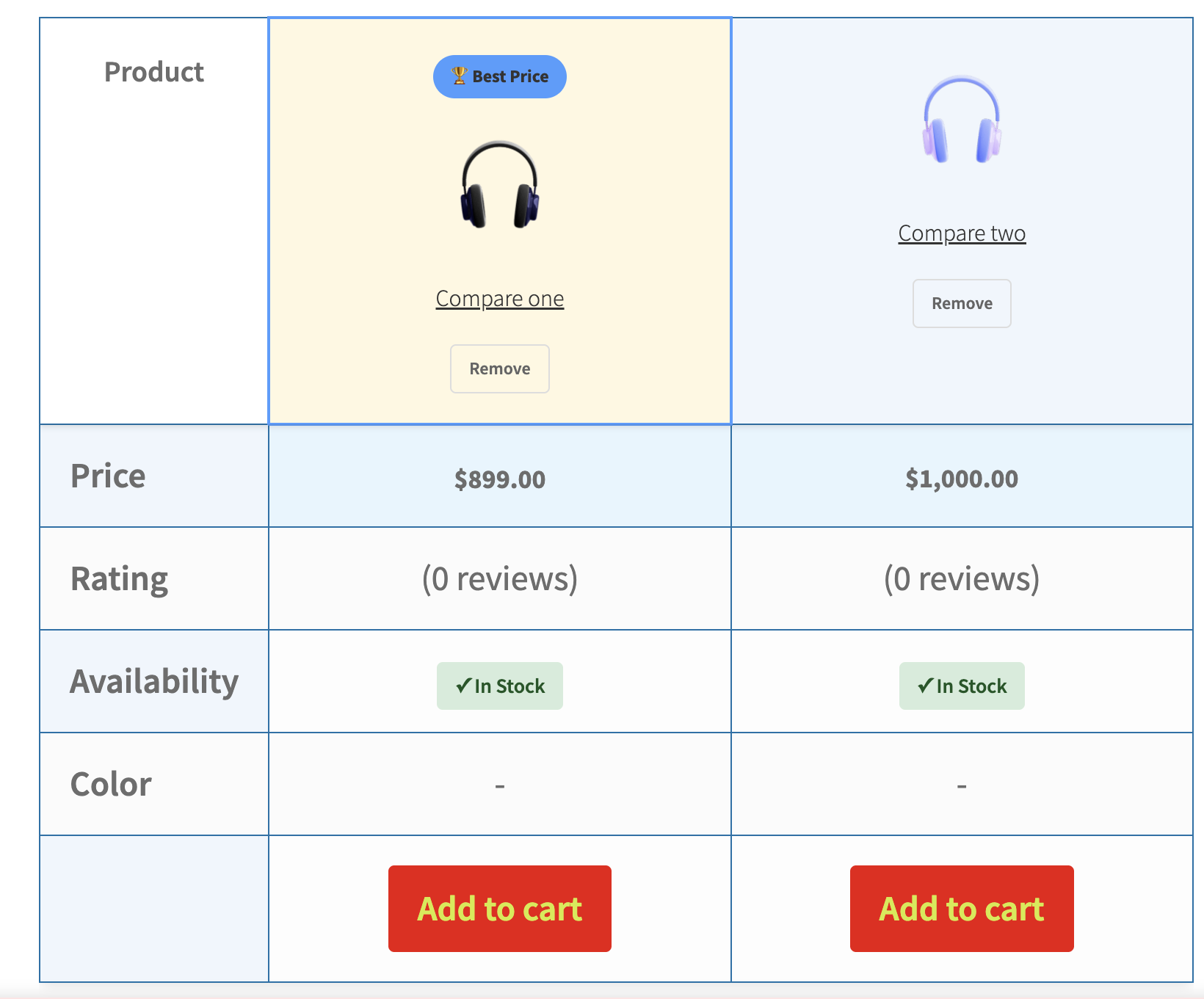Image resolution: width=1204 pixels, height=999 pixels.
Task: Open the Compare two product link
Action: click(962, 233)
